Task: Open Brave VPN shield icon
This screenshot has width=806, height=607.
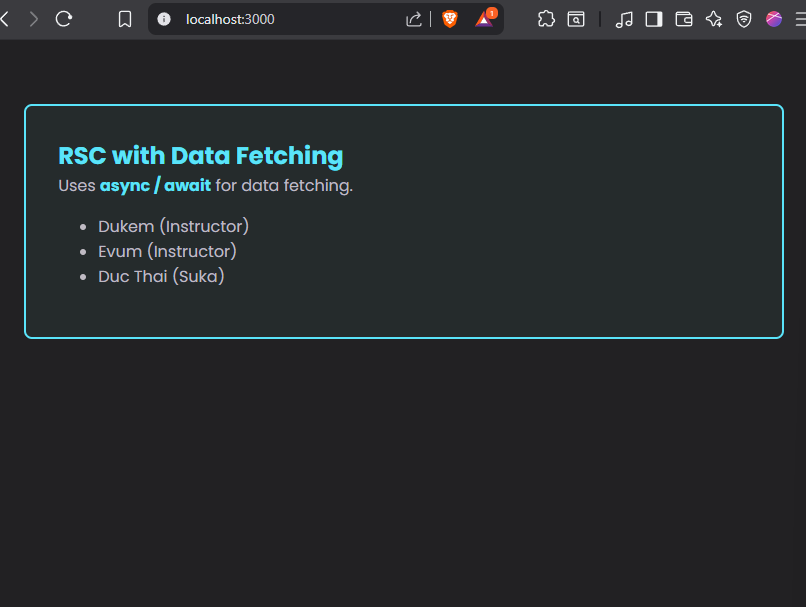Action: [x=744, y=19]
